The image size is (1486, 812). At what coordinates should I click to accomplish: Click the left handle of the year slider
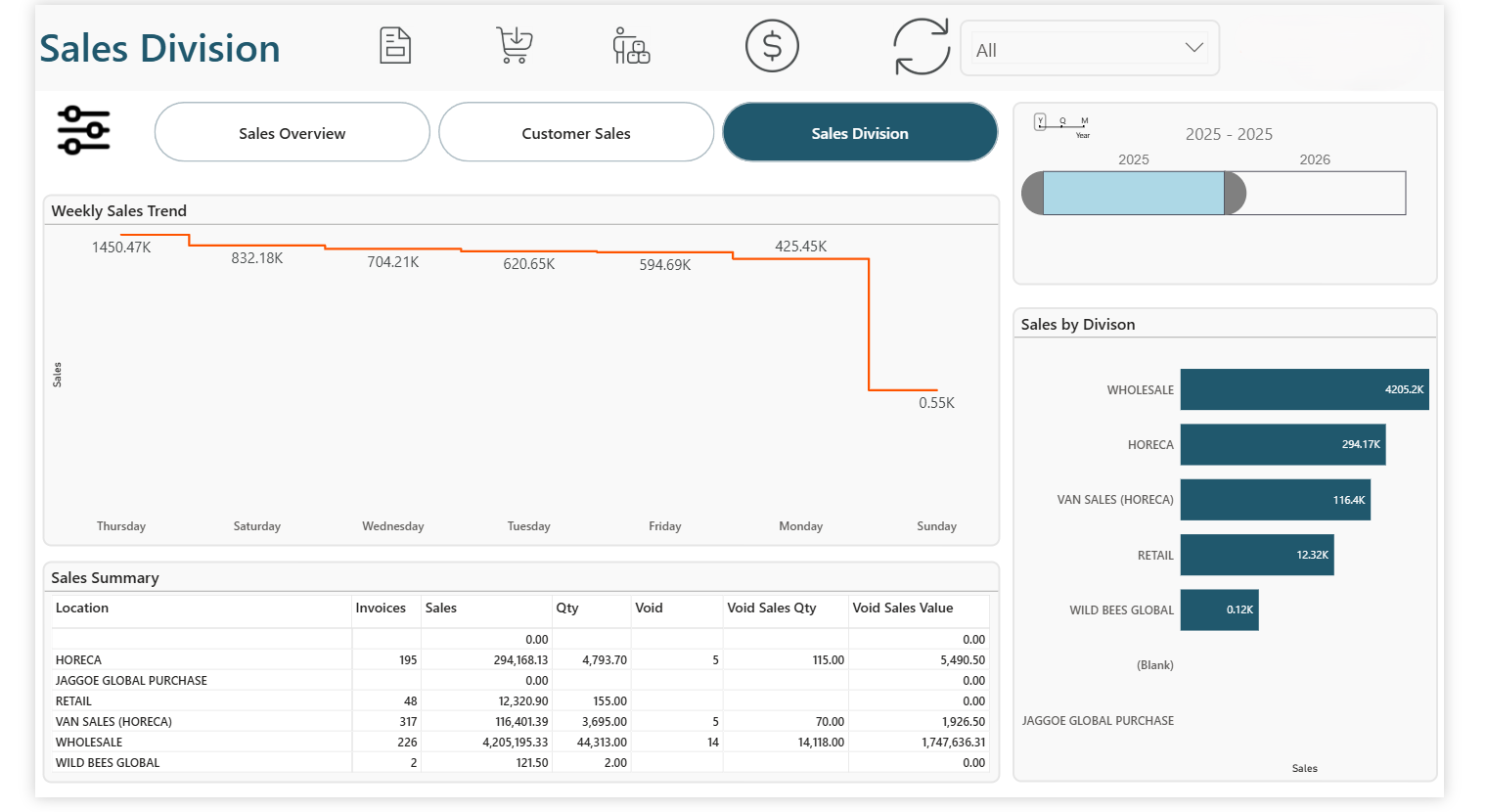point(1032,194)
